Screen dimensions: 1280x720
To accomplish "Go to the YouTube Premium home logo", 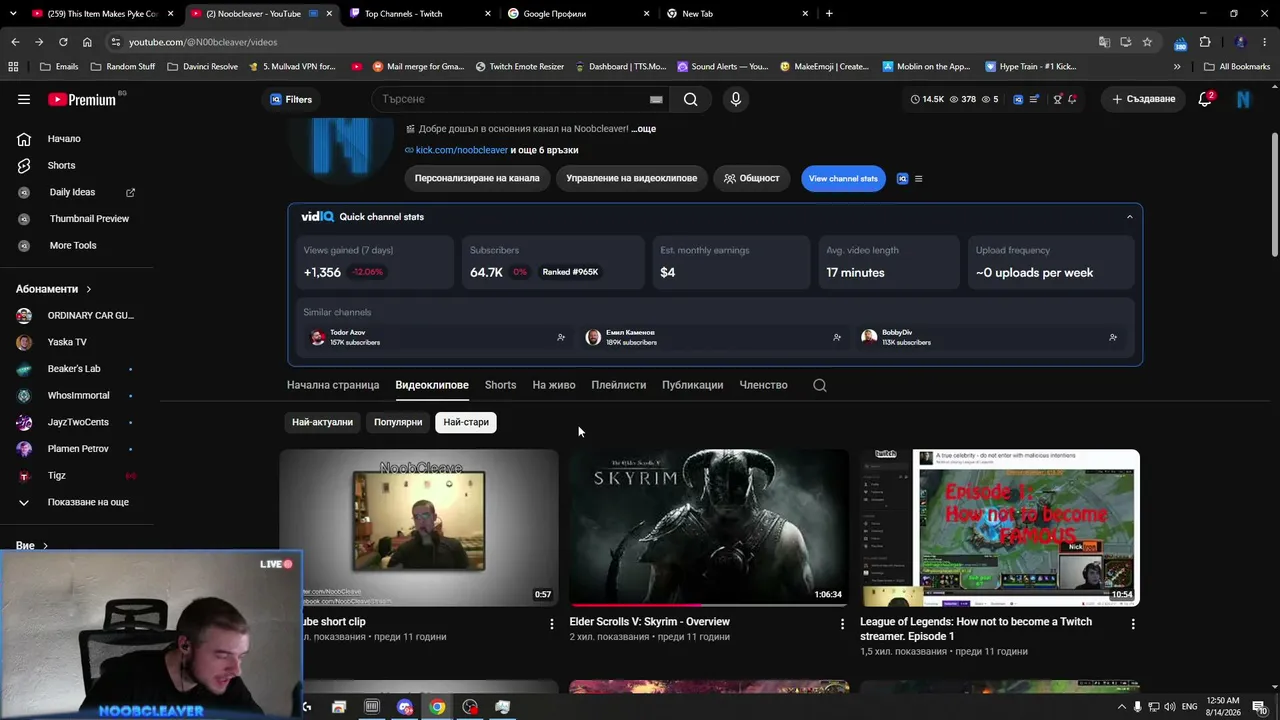I will [82, 99].
